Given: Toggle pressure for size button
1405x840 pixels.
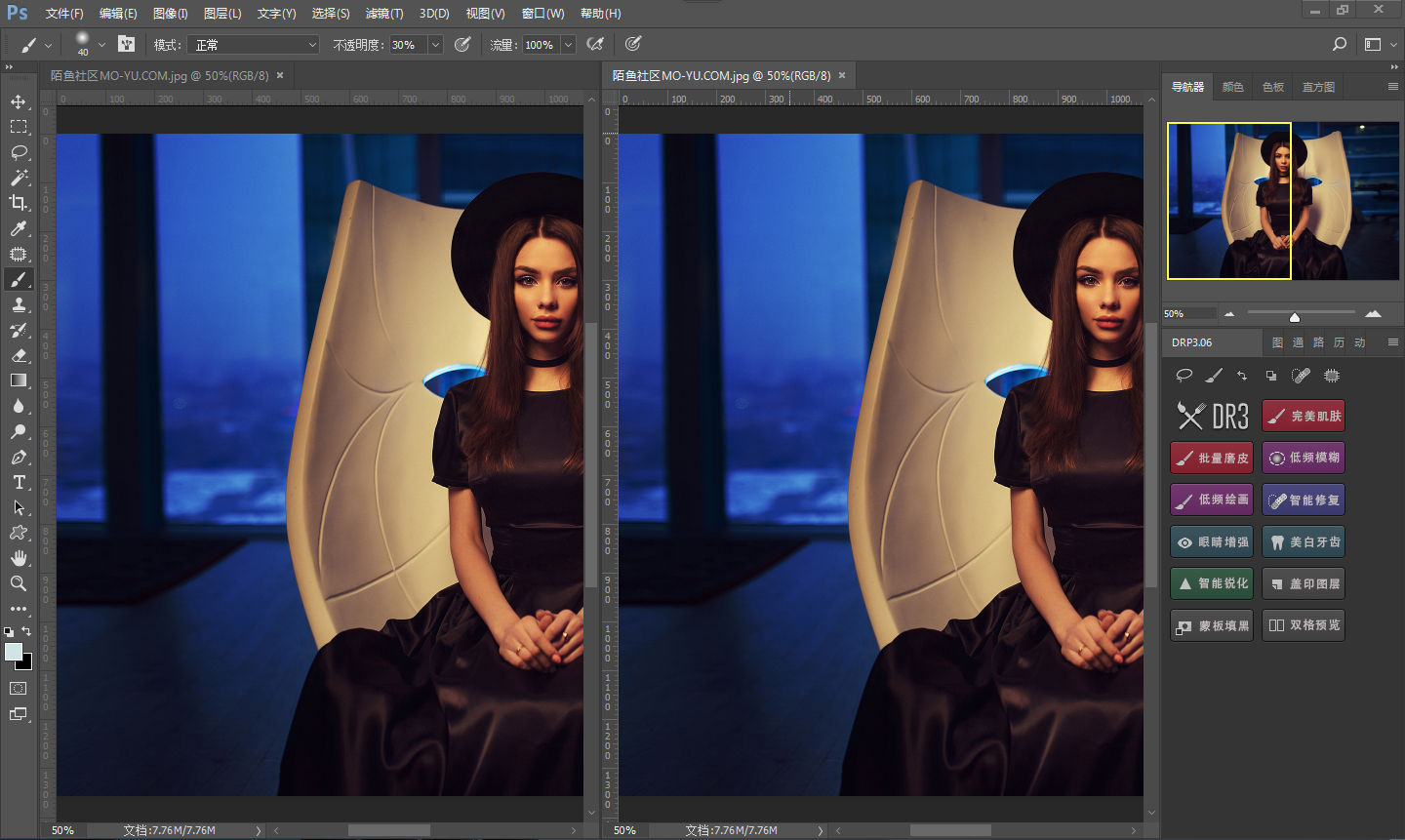Looking at the screenshot, I should 633,44.
